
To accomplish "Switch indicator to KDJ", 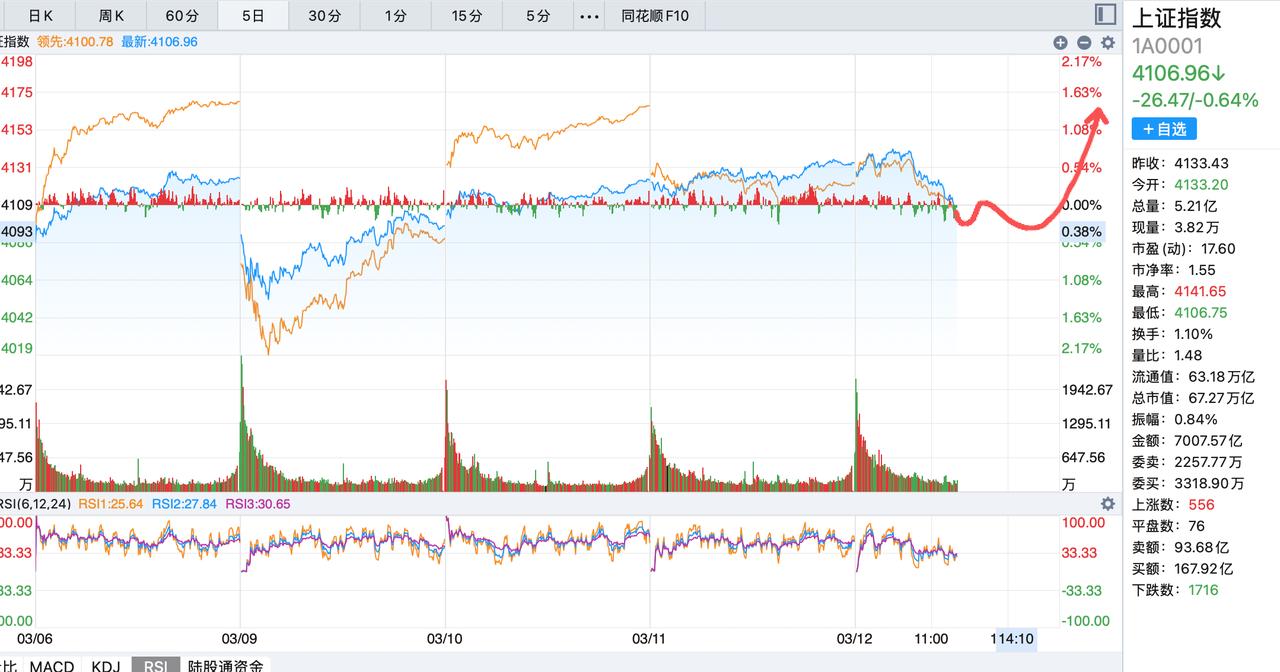I will coord(106,665).
